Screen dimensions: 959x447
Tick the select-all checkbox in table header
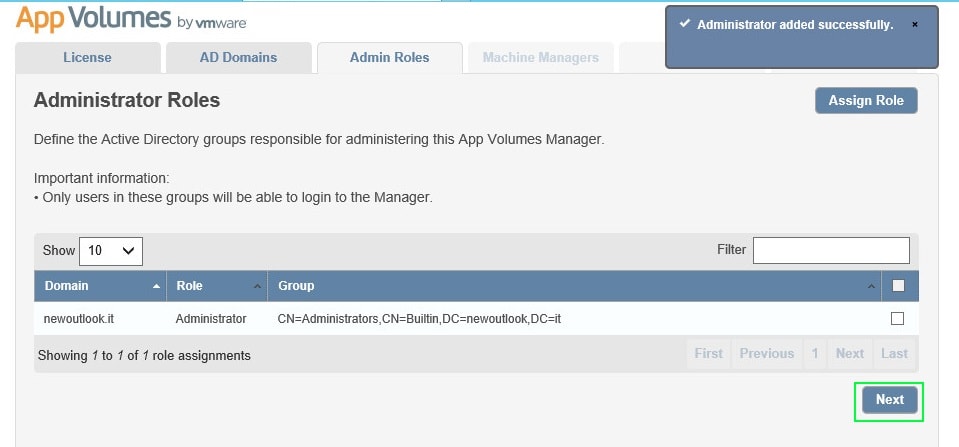pyautogui.click(x=897, y=286)
